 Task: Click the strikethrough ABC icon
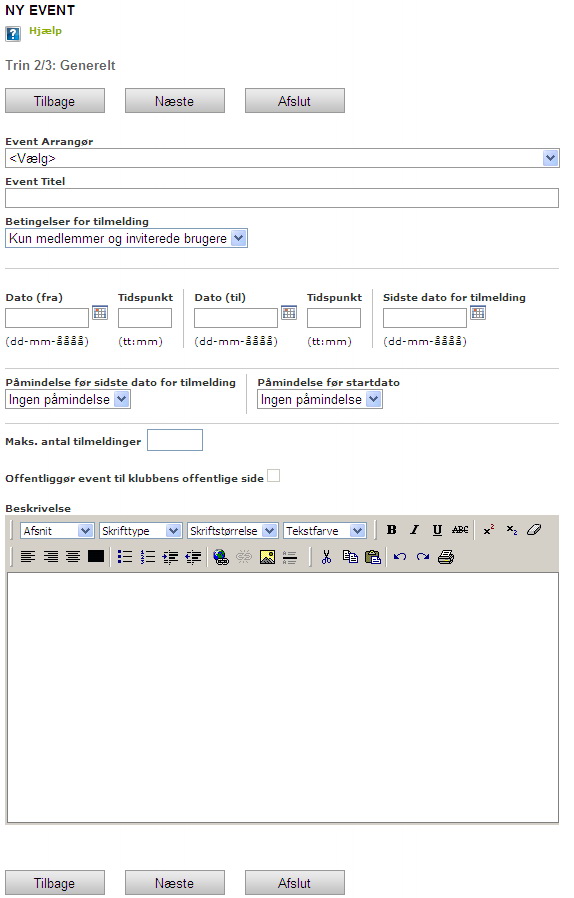460,530
